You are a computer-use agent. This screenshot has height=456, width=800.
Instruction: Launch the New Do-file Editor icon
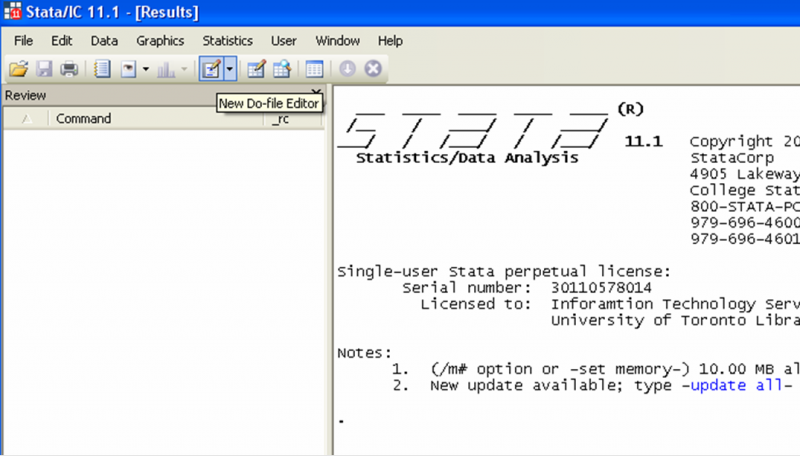point(211,69)
